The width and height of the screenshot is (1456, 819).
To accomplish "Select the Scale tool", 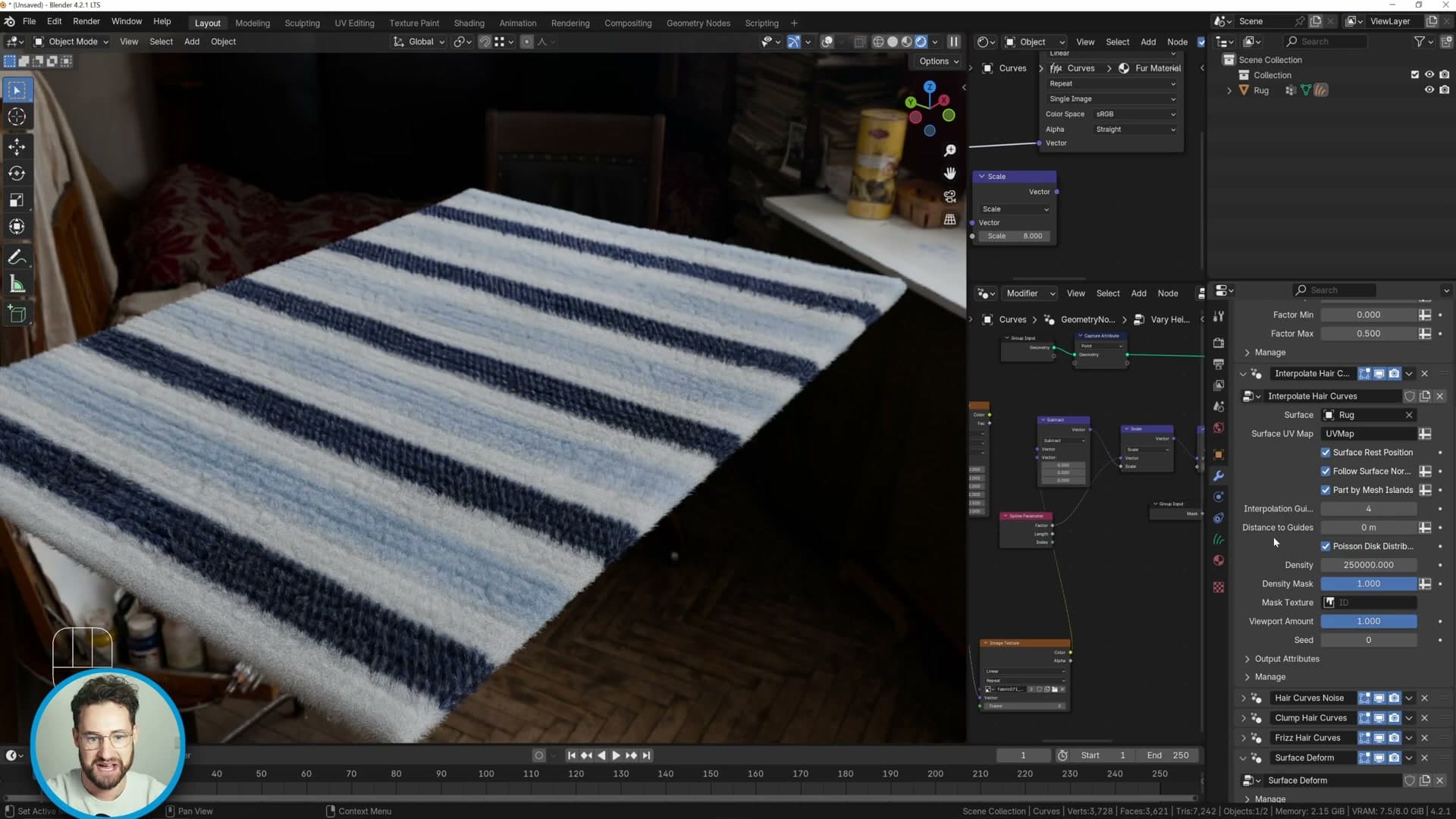I will pyautogui.click(x=17, y=200).
